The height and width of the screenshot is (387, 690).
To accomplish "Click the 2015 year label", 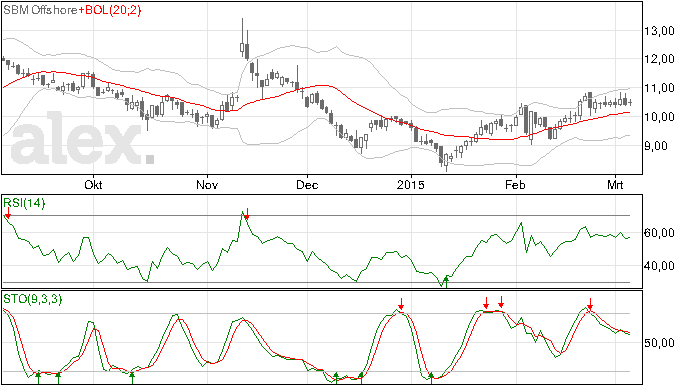I will 411,184.
